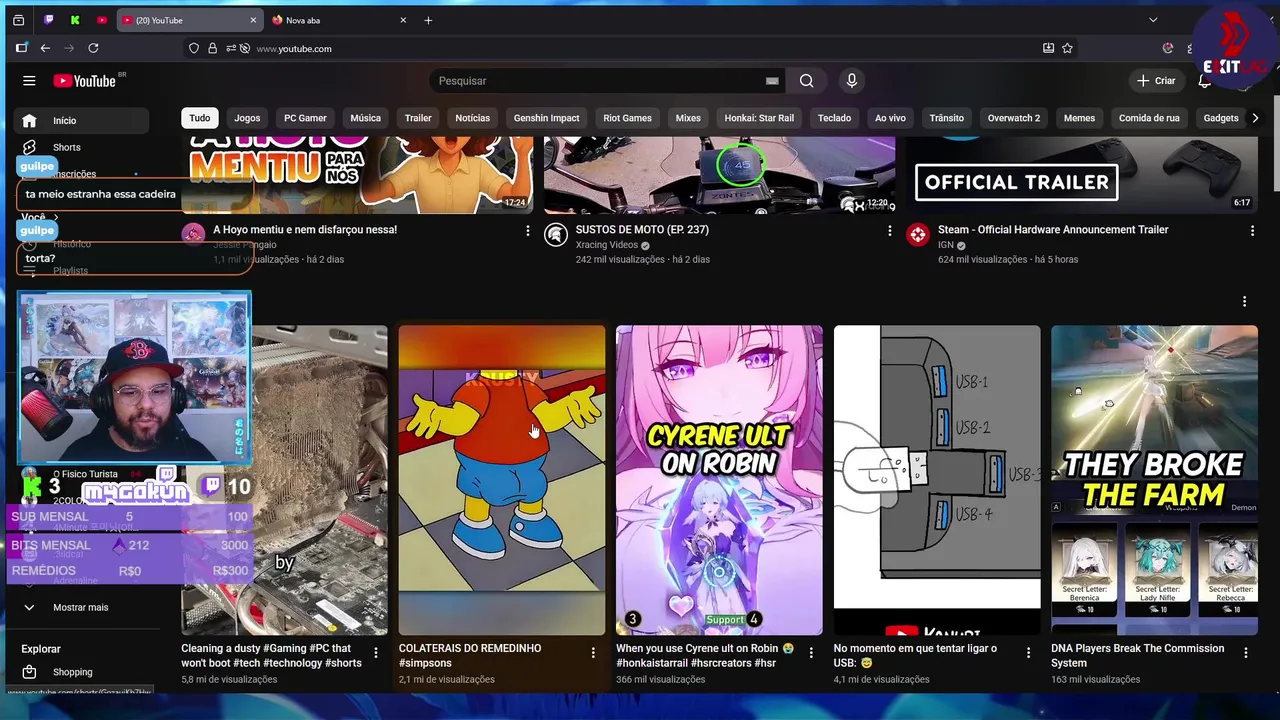Select the Trailer filter chip

click(418, 118)
